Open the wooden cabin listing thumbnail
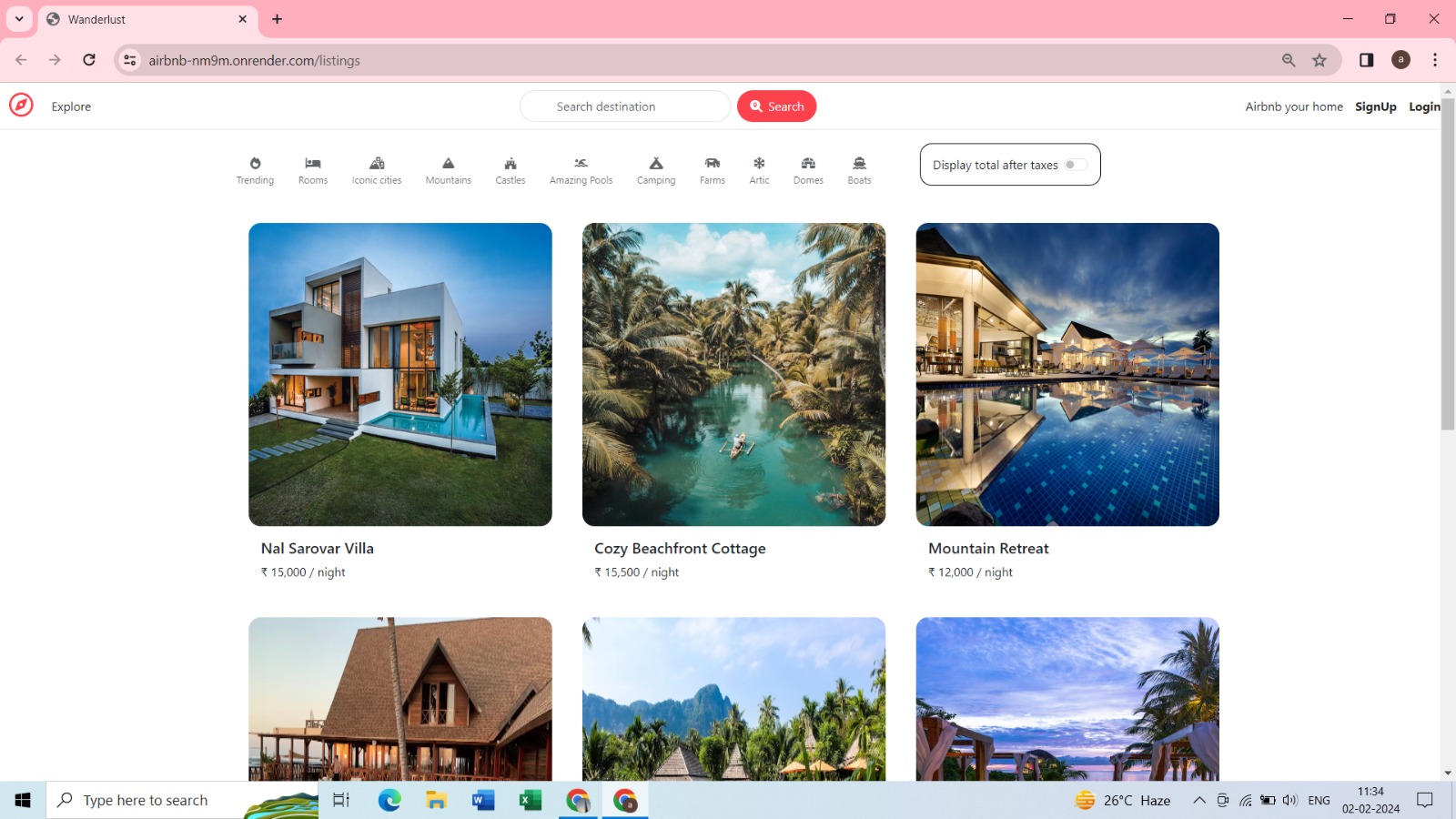 coord(400,699)
